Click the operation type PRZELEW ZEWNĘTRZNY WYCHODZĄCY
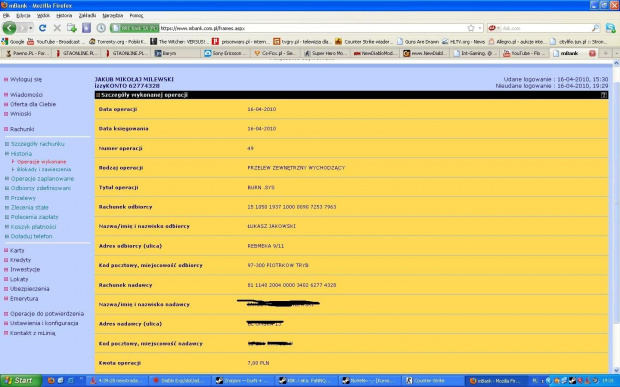Viewport: 620px width, 387px height. [x=296, y=168]
